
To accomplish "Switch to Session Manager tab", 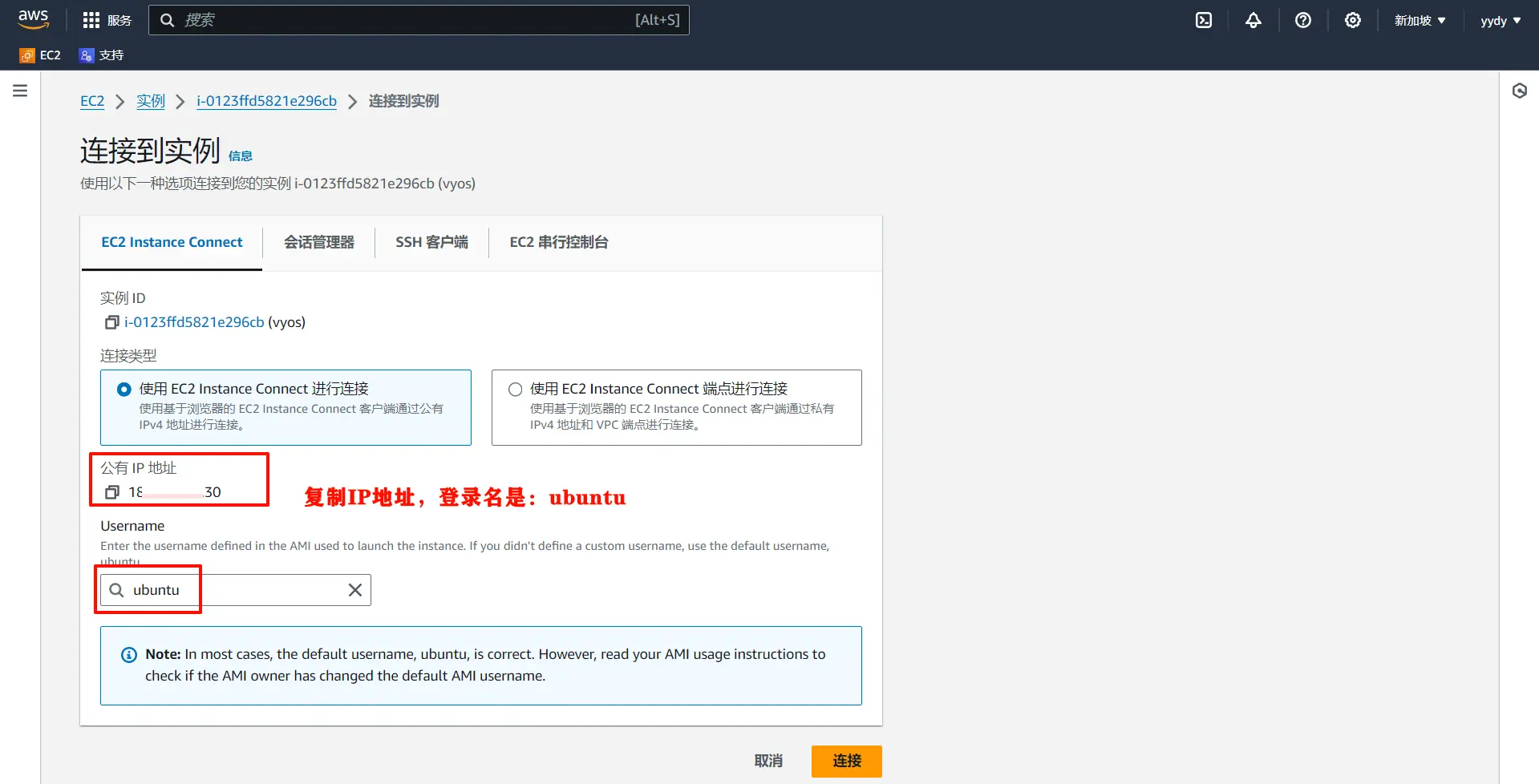I will [319, 242].
